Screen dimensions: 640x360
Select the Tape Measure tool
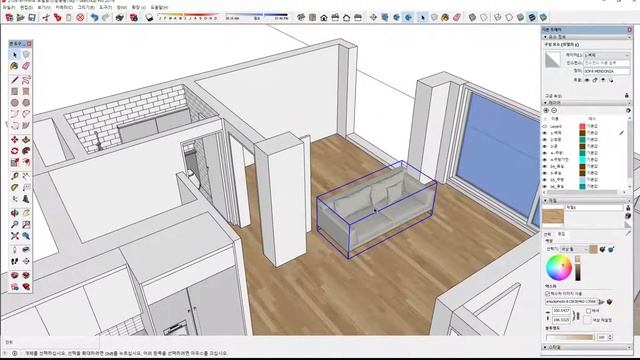pos(15,176)
